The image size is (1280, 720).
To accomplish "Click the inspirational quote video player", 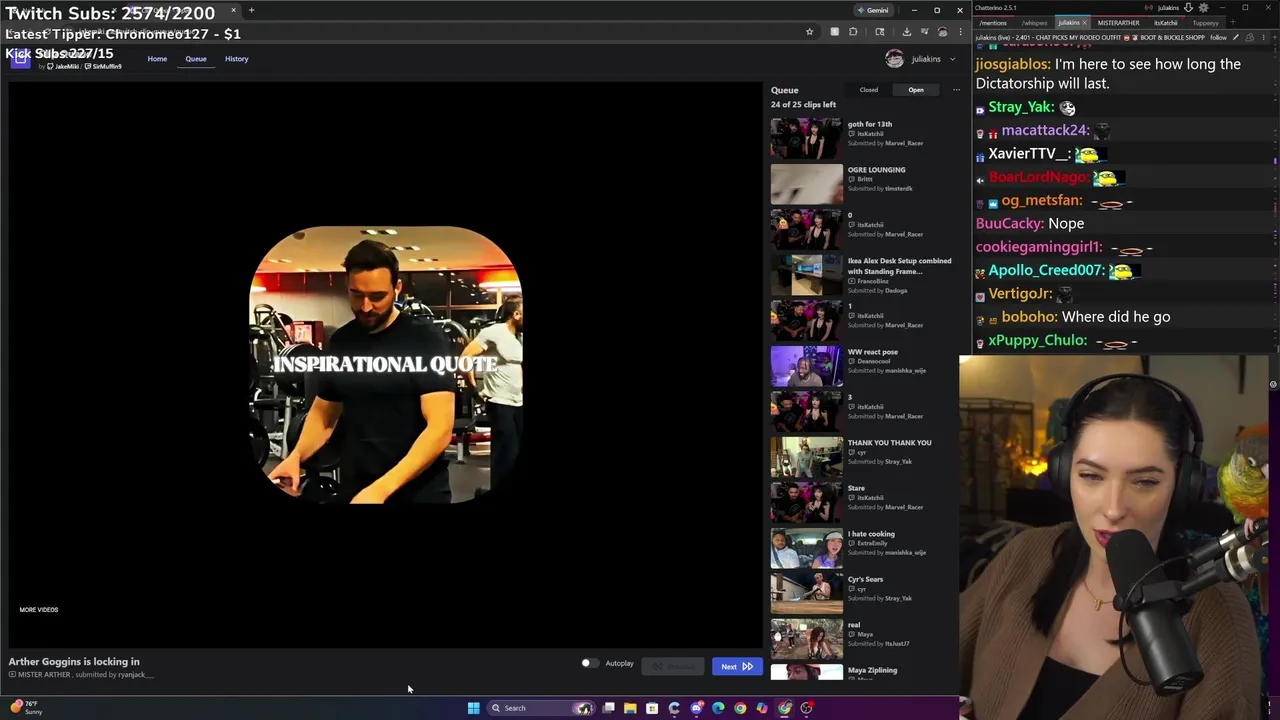I will point(385,365).
